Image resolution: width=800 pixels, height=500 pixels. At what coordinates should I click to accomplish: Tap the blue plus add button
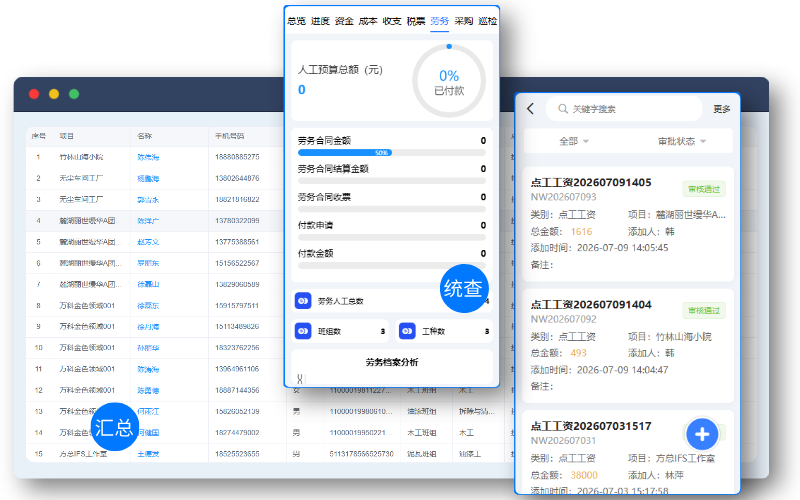pyautogui.click(x=702, y=434)
